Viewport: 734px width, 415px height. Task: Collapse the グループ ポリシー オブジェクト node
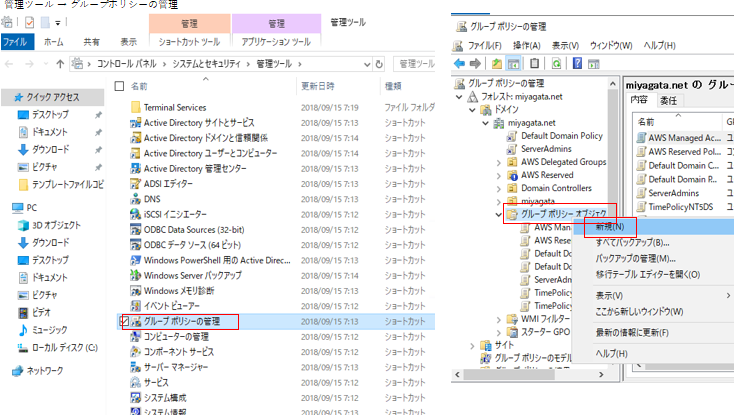click(499, 215)
